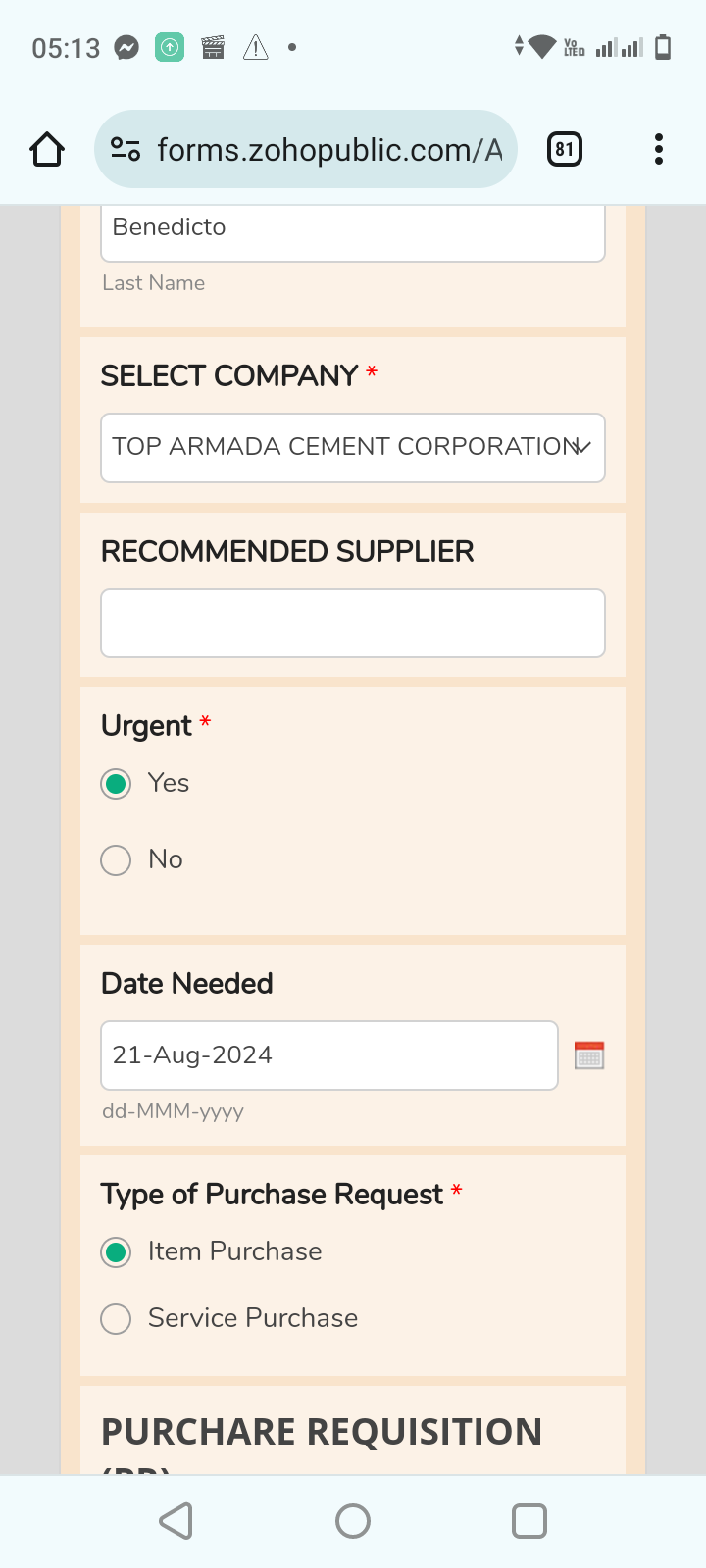Open the site settings icon in address bar
This screenshot has width=706, height=1568.
[126, 149]
